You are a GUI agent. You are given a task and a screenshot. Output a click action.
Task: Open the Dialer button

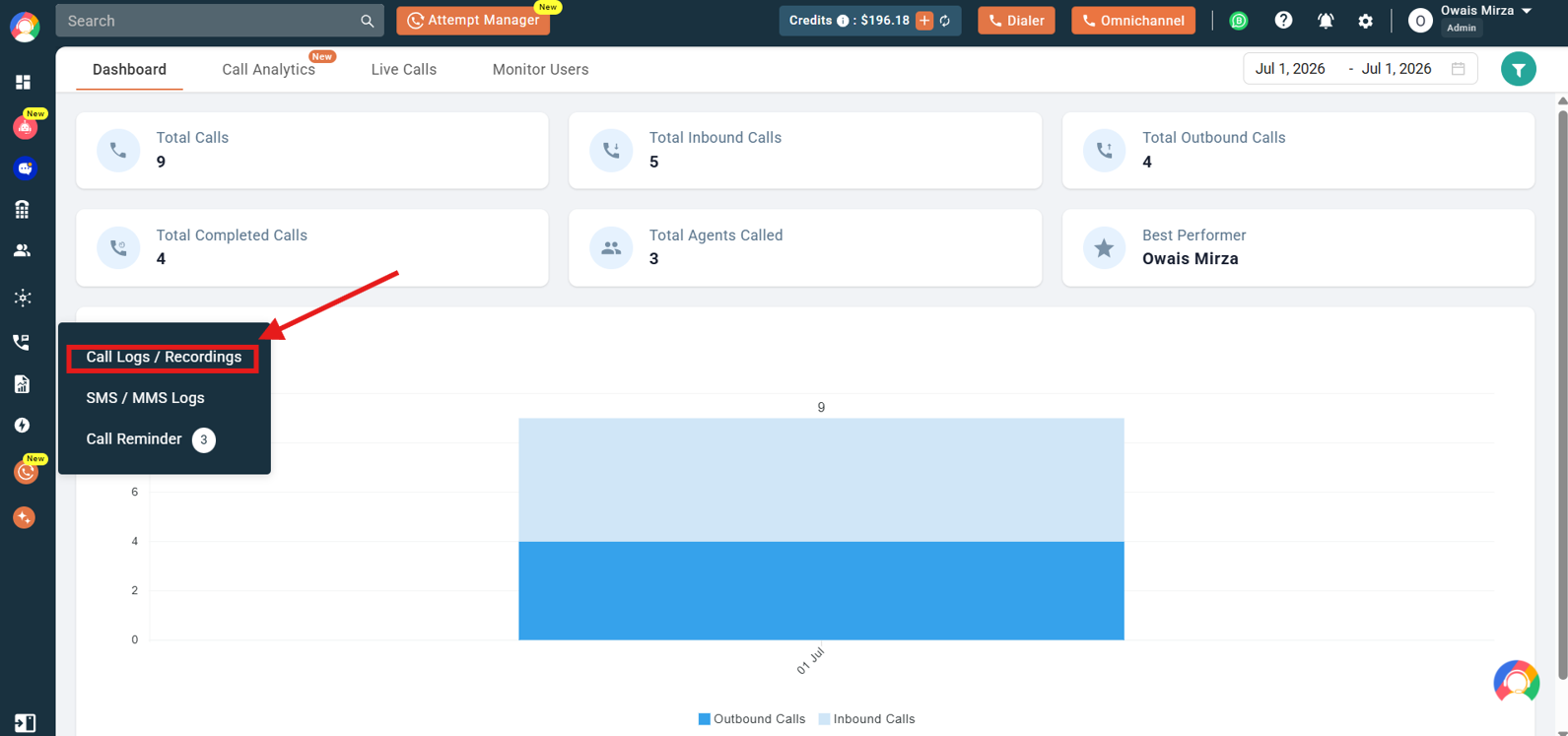1016,21
